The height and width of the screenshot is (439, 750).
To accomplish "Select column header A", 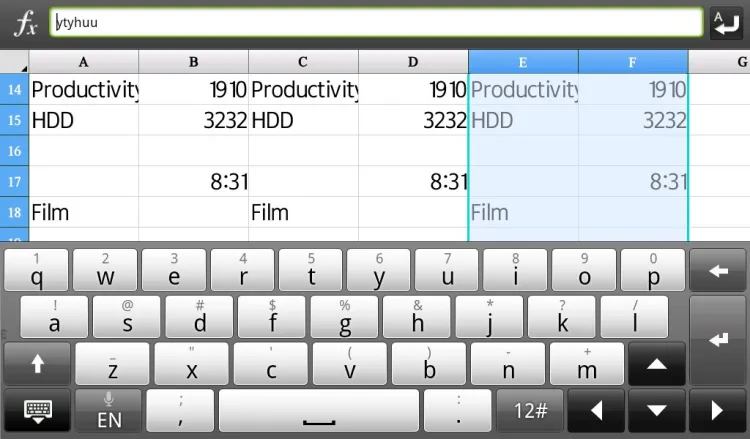I will coord(83,62).
